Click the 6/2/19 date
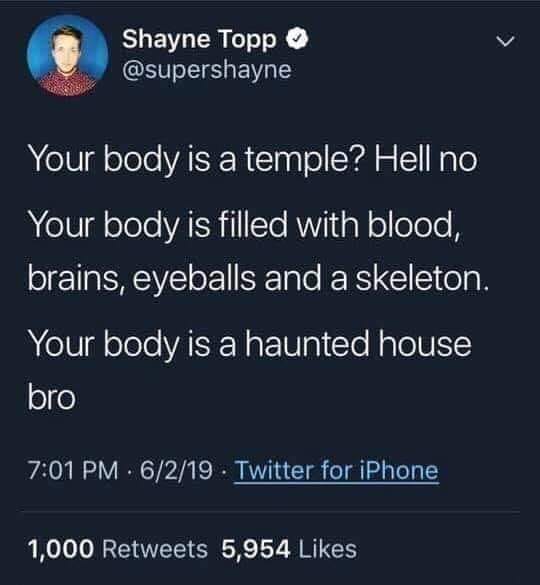The width and height of the screenshot is (540, 585). pyautogui.click(x=176, y=470)
